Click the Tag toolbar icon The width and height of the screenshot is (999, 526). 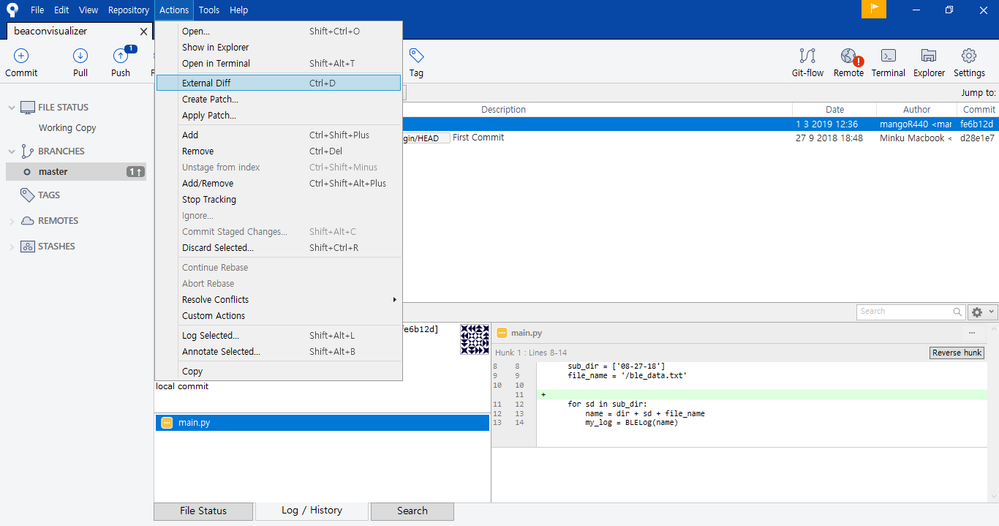point(416,62)
